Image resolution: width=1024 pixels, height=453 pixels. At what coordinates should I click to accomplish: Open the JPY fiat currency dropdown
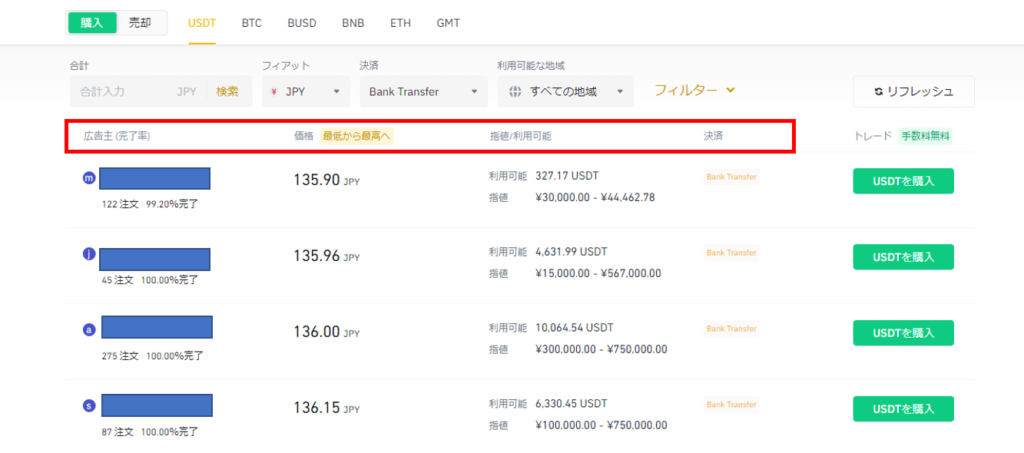pos(306,92)
